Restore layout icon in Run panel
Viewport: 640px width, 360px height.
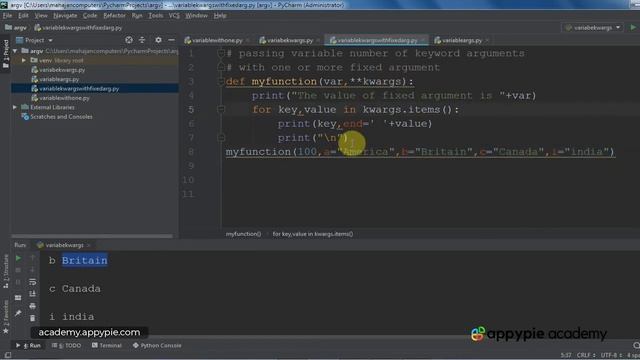coord(18,298)
